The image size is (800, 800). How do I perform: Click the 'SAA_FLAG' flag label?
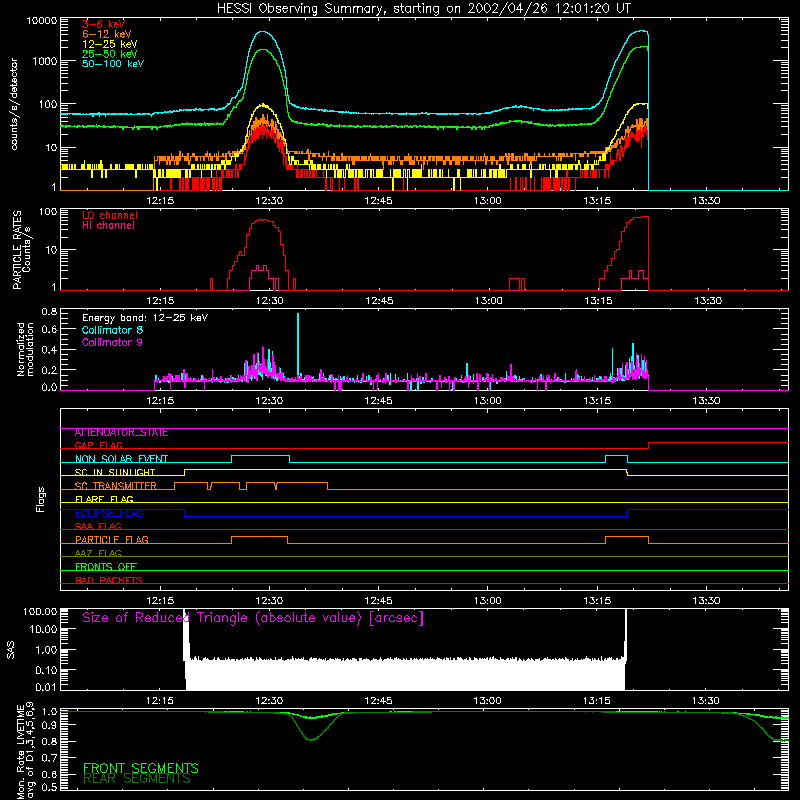point(98,527)
